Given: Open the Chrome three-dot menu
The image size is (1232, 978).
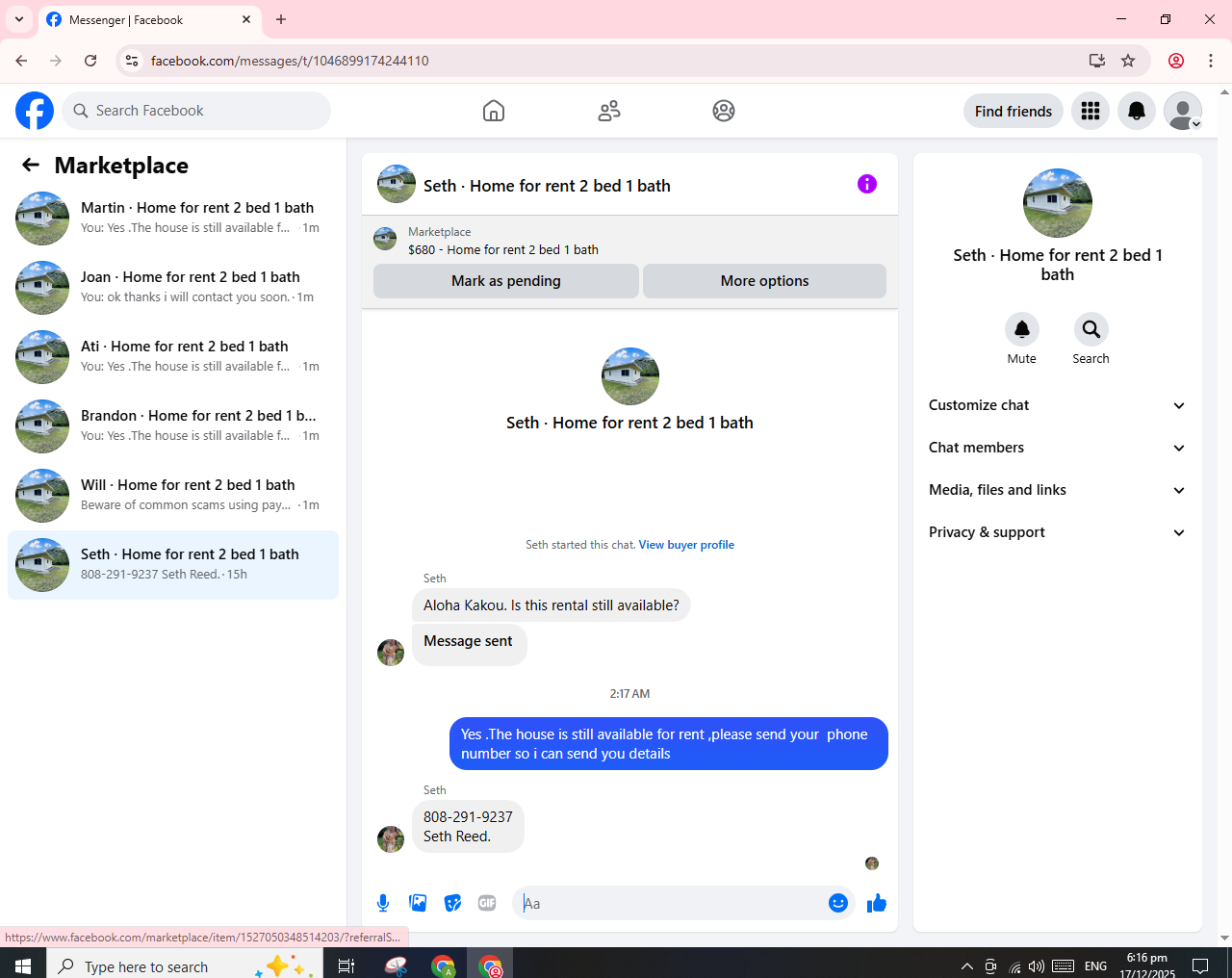Looking at the screenshot, I should coord(1211,61).
